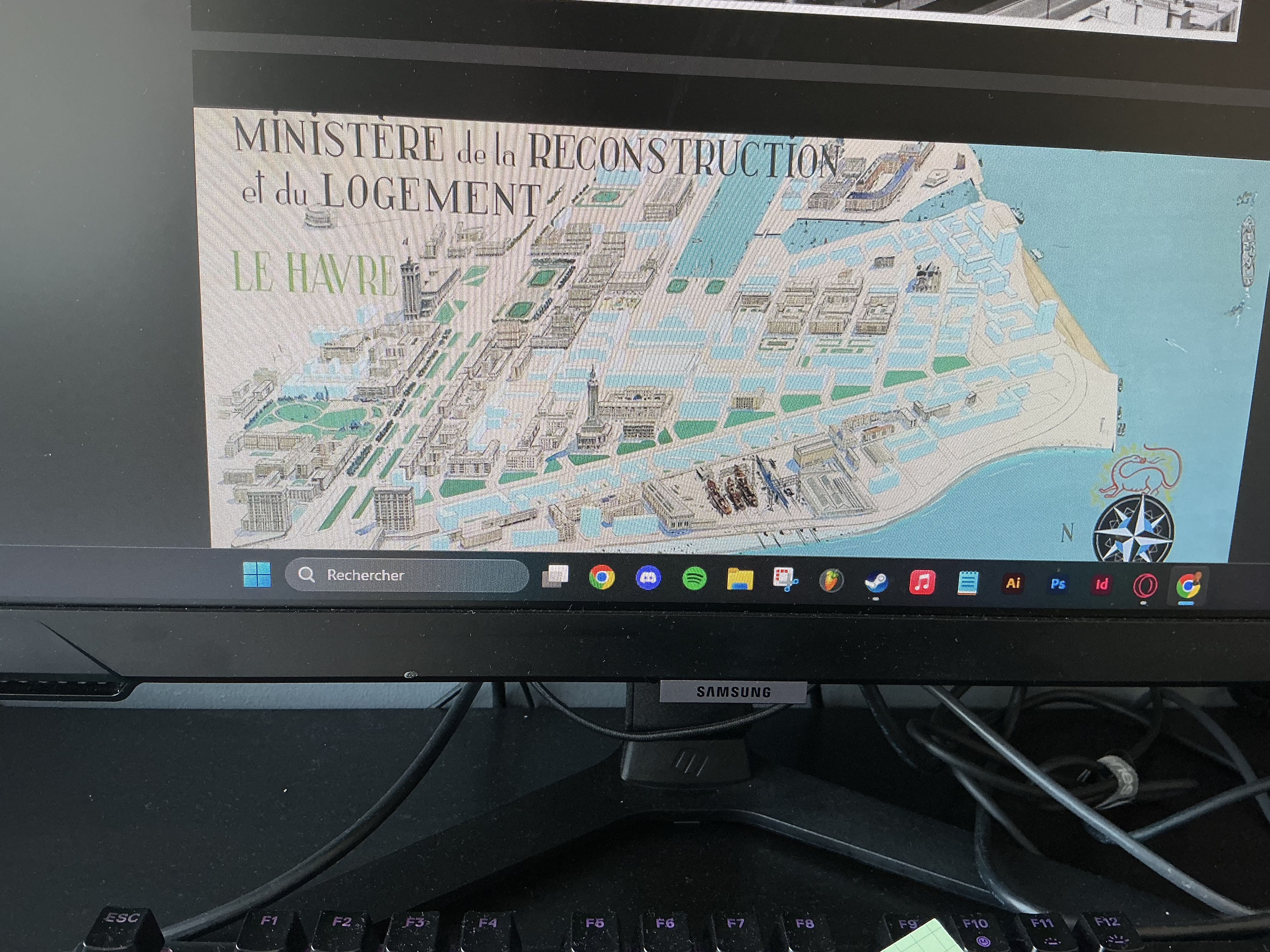Launch Adobe Photoshop
The height and width of the screenshot is (952, 1270).
click(1058, 584)
